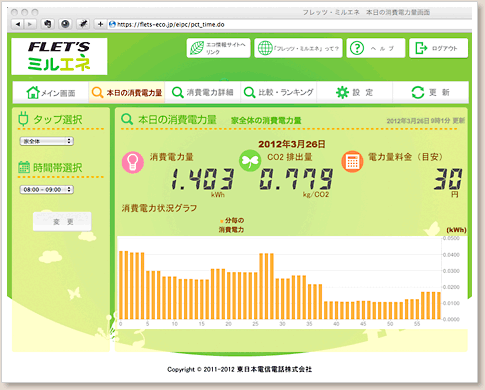Screen dimensions: 485x390
Task: Click the green clover CO2 icon
Action: click(x=250, y=161)
